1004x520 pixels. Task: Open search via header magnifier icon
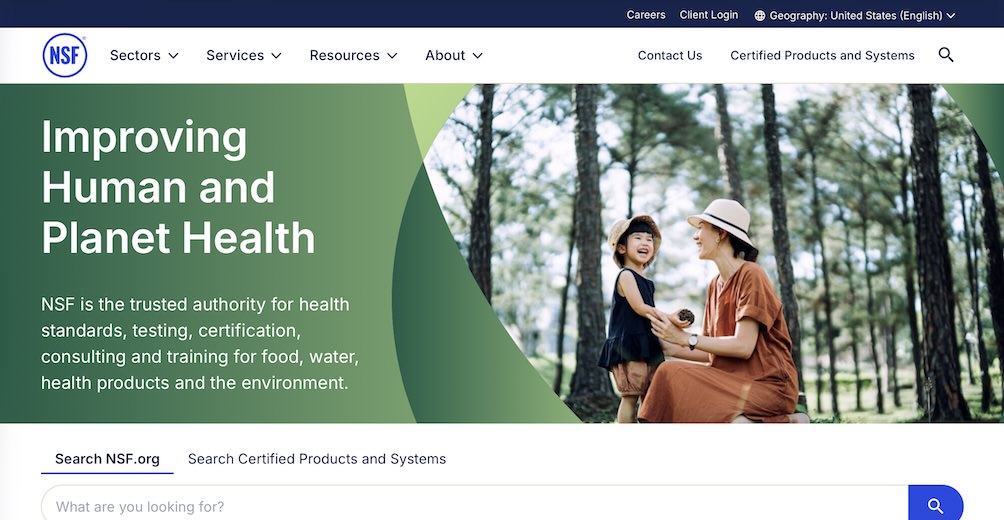click(945, 55)
